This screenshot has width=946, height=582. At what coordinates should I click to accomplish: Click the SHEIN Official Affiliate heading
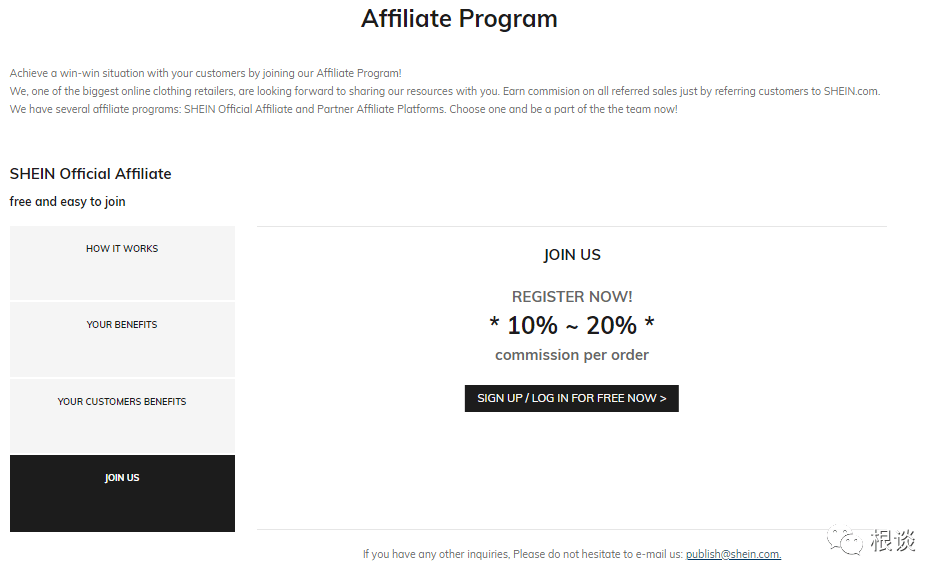91,174
